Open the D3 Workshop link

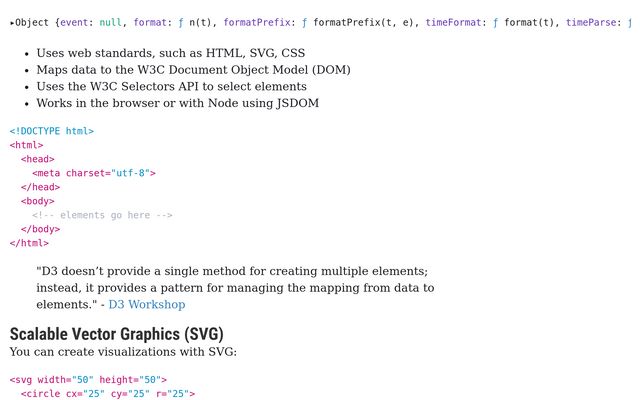point(146,305)
